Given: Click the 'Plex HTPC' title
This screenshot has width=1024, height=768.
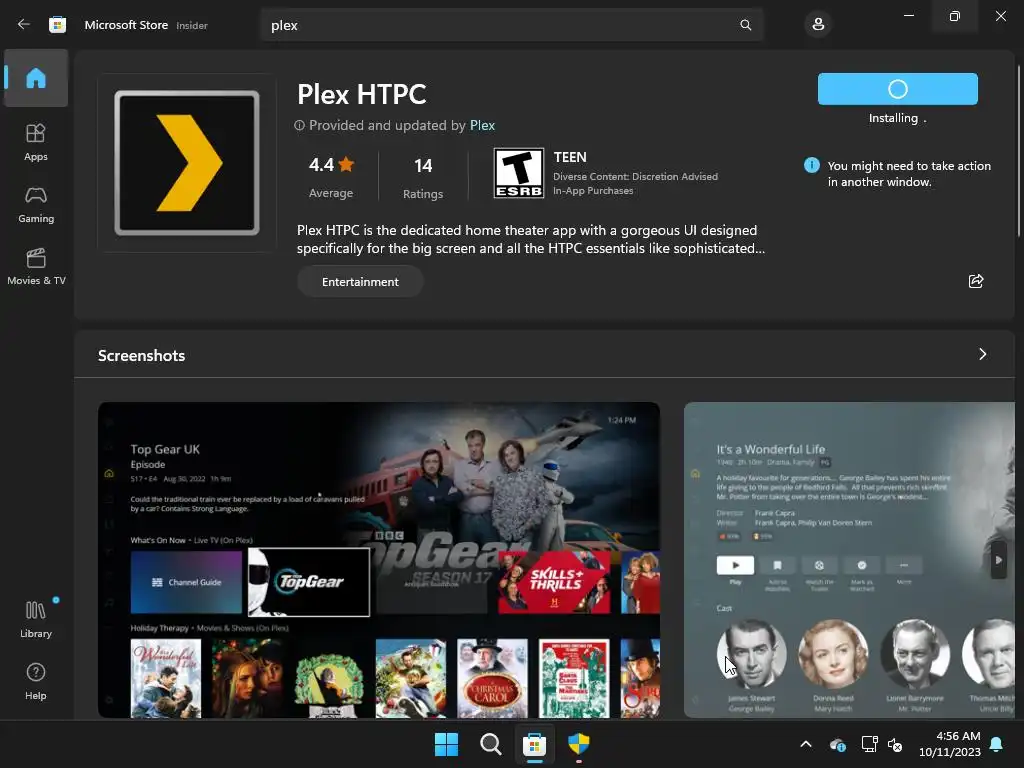Looking at the screenshot, I should coord(362,94).
